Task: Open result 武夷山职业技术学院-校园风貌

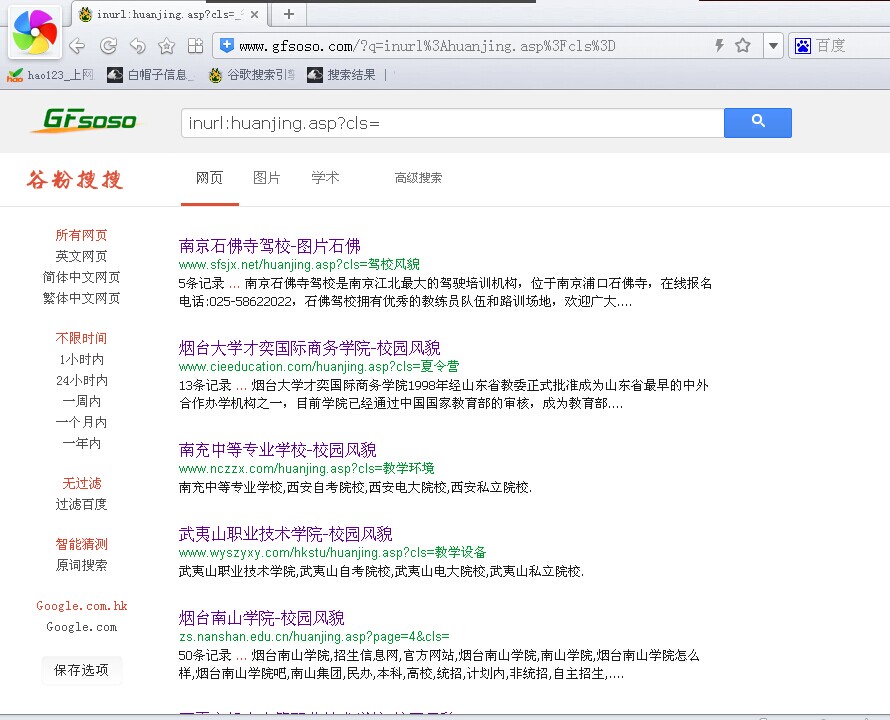Action: point(286,534)
